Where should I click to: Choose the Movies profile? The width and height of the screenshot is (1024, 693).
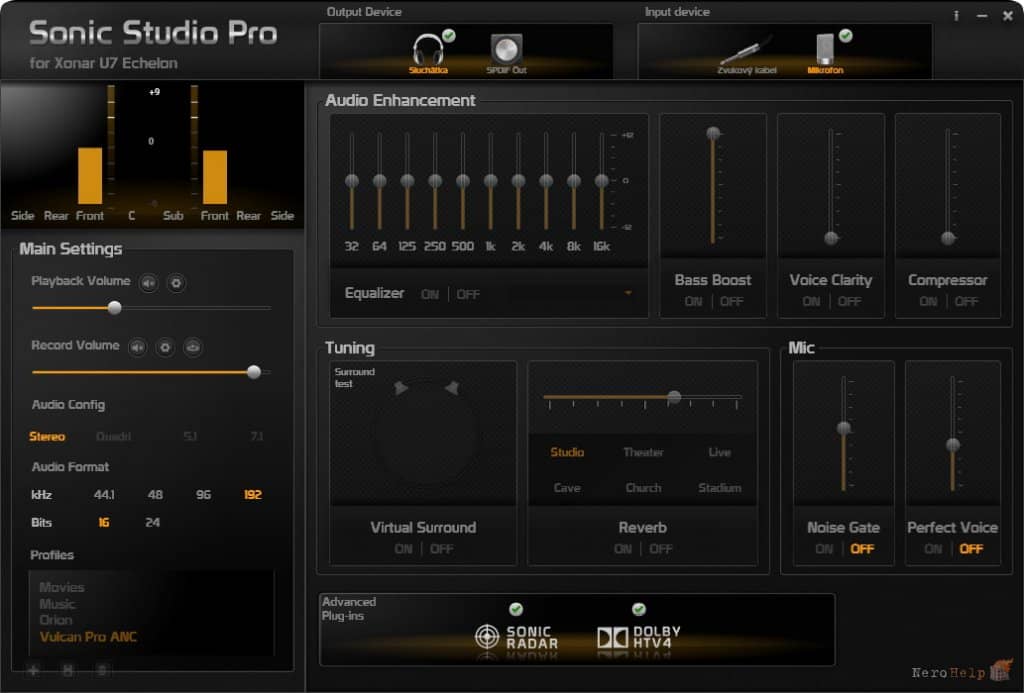coord(61,587)
